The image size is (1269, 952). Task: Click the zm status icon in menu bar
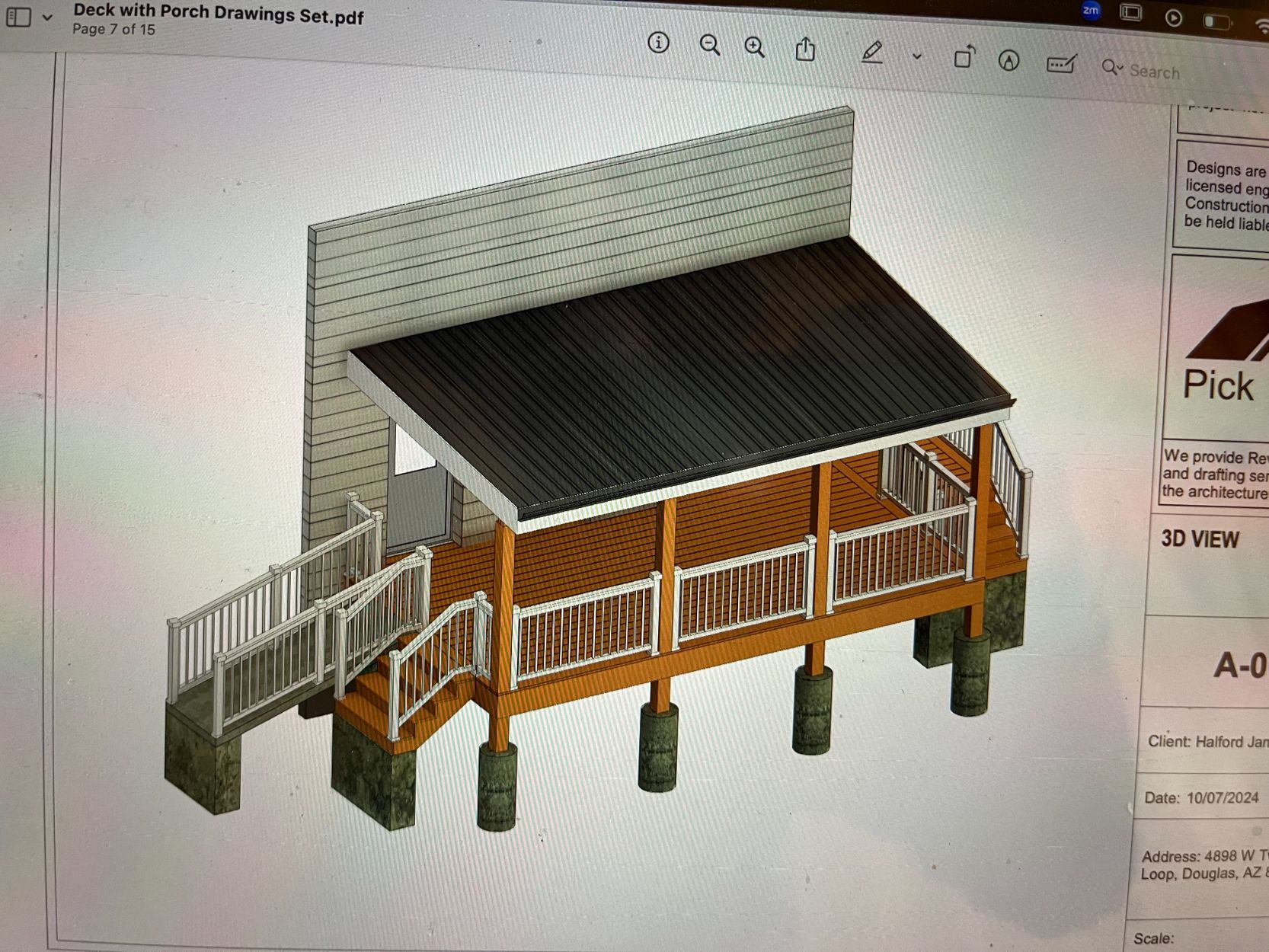point(1091,11)
